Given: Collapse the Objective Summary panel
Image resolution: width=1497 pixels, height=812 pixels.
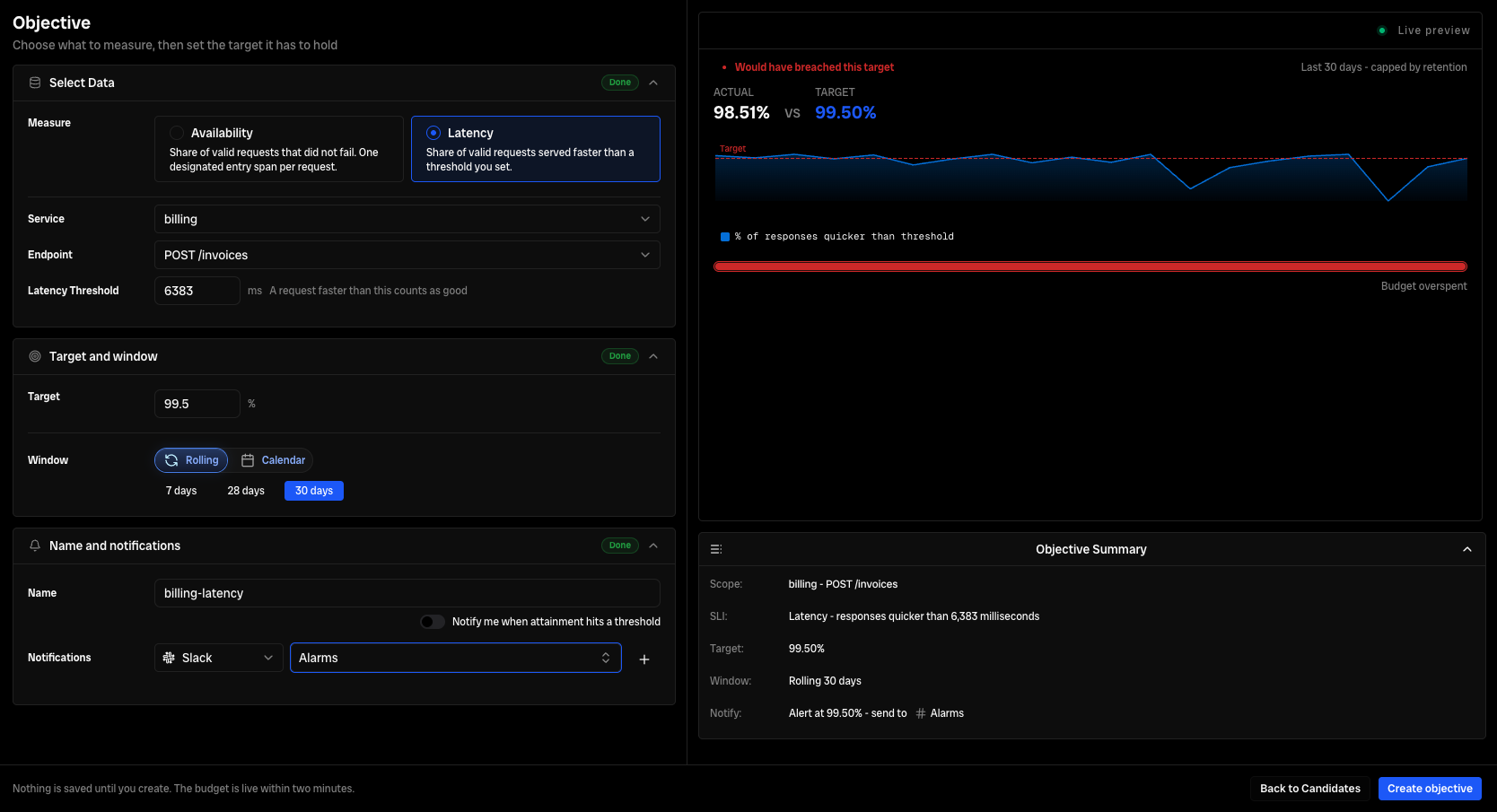Looking at the screenshot, I should [1467, 549].
